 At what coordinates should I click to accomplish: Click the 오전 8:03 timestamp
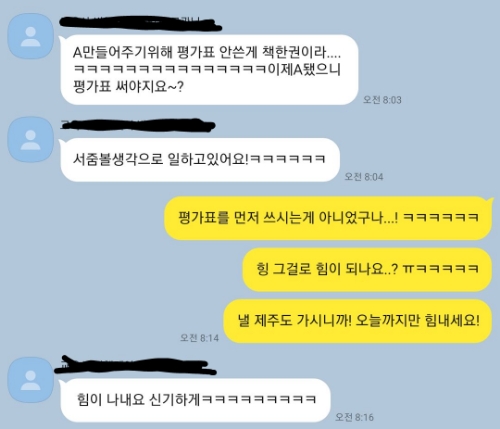(x=382, y=100)
